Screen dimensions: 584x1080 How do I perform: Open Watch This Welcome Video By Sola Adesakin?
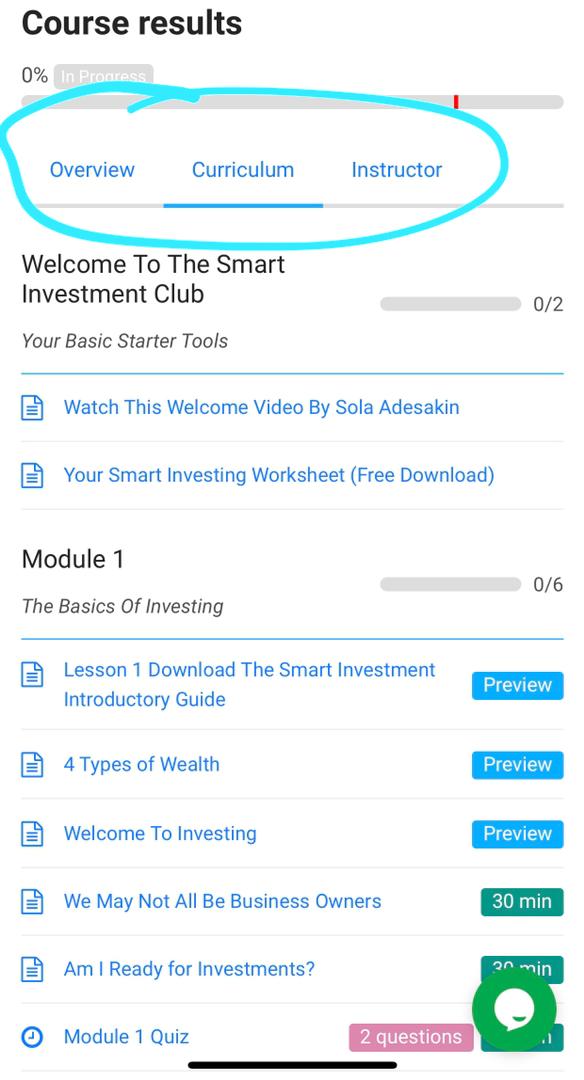click(262, 407)
